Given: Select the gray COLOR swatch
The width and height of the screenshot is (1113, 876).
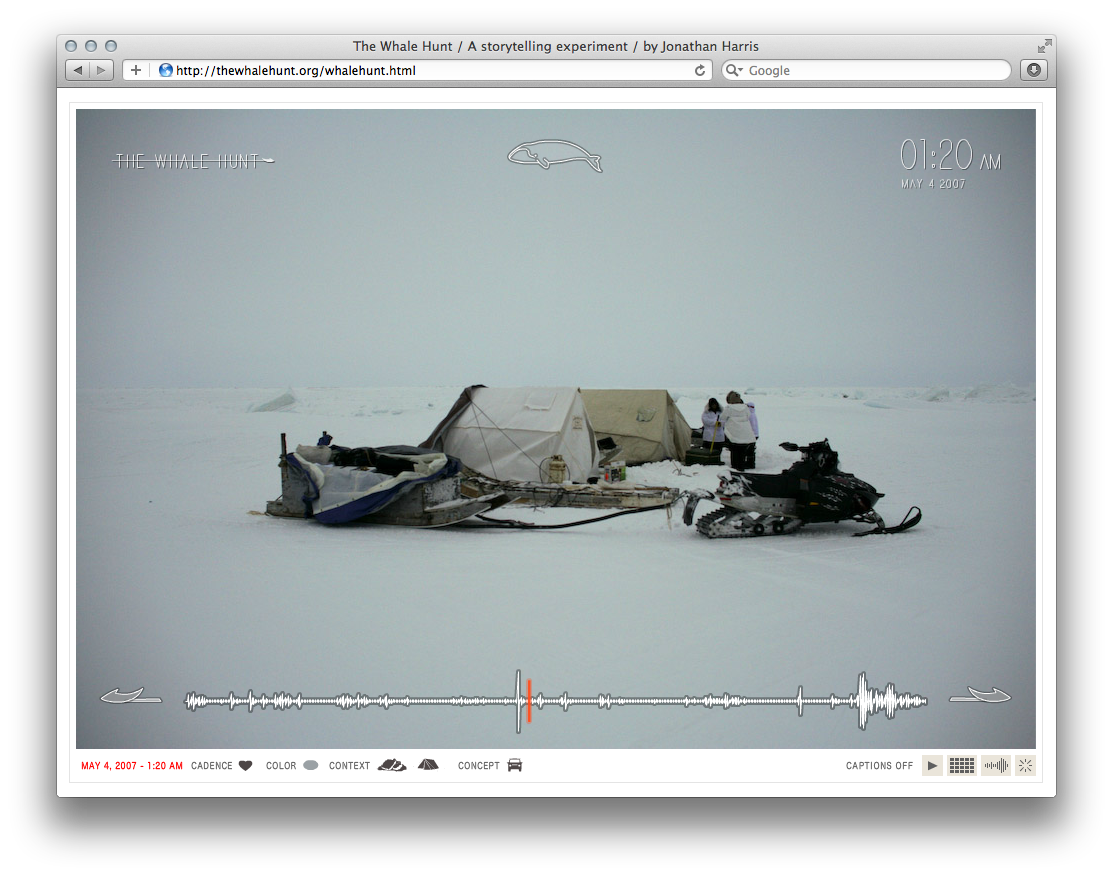Looking at the screenshot, I should pyautogui.click(x=311, y=764).
